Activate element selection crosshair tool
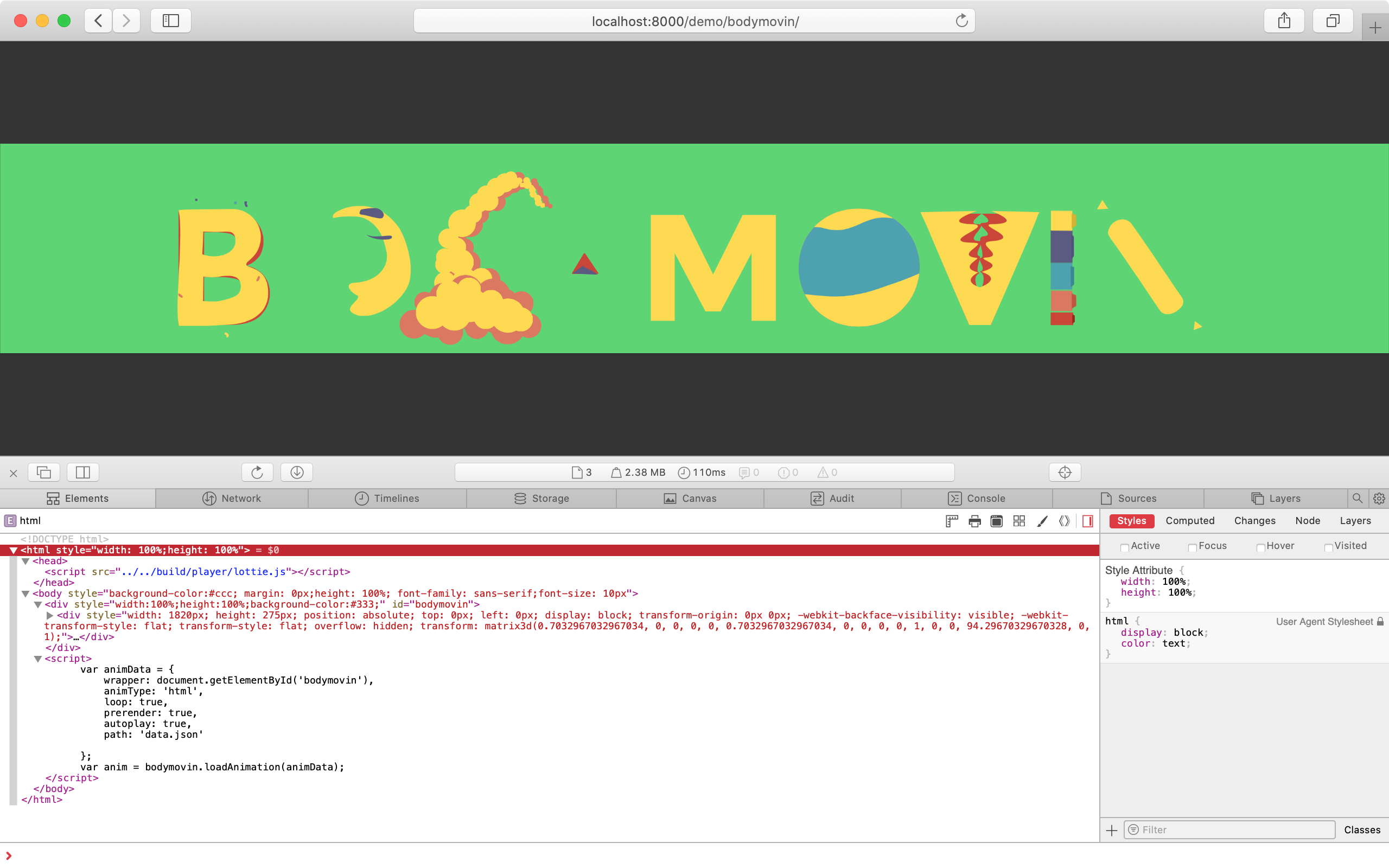 pyautogui.click(x=1065, y=472)
